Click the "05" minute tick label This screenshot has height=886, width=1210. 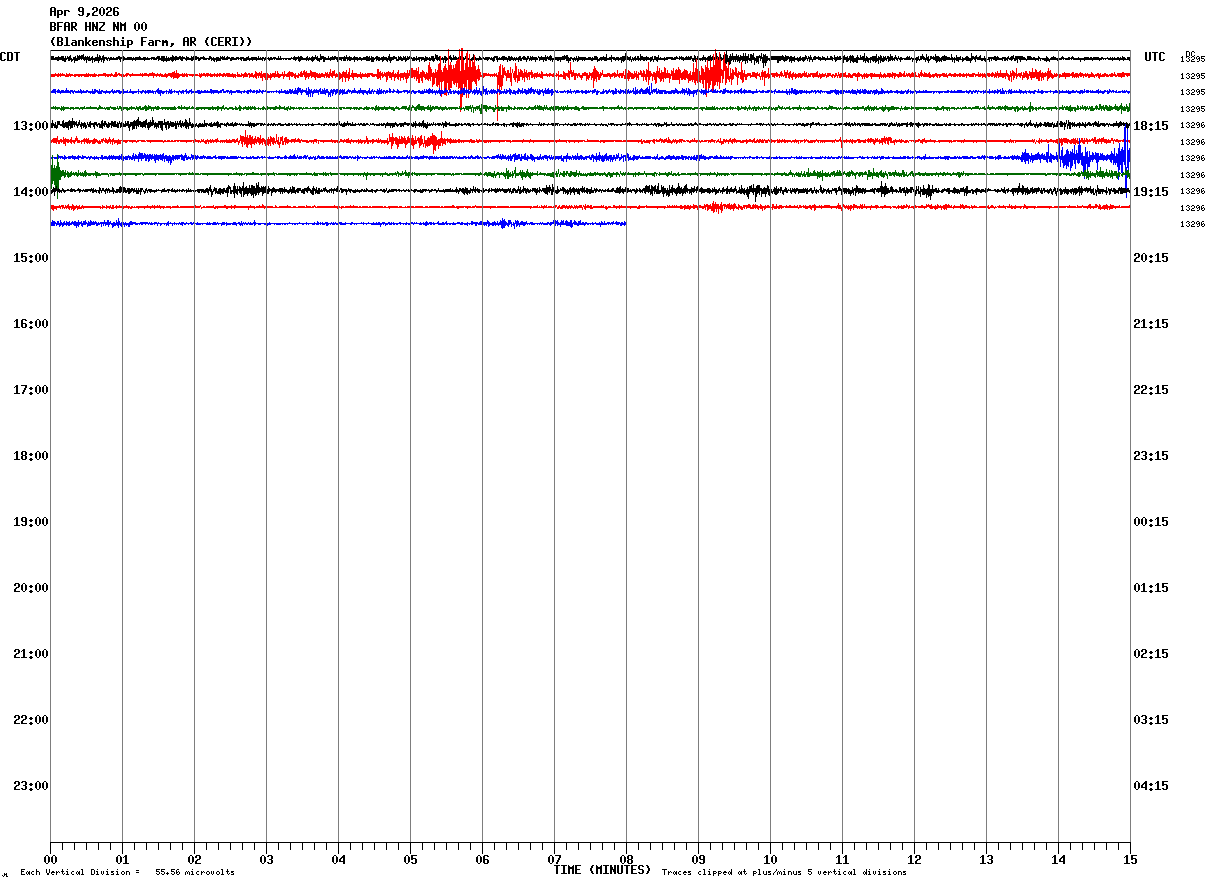click(410, 860)
